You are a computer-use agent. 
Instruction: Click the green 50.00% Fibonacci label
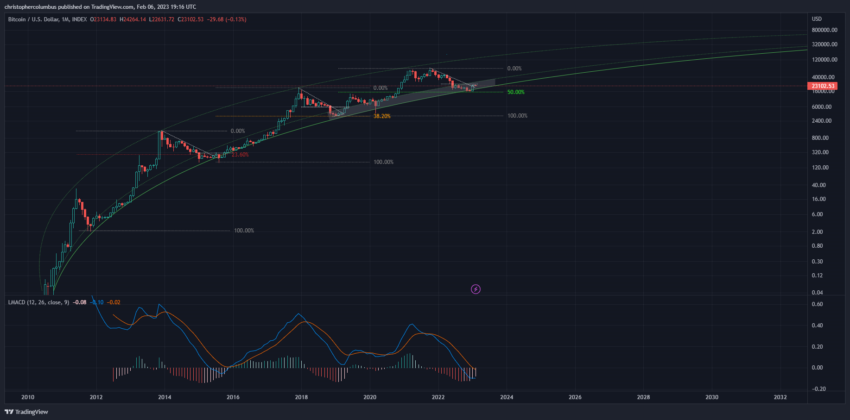(x=515, y=92)
